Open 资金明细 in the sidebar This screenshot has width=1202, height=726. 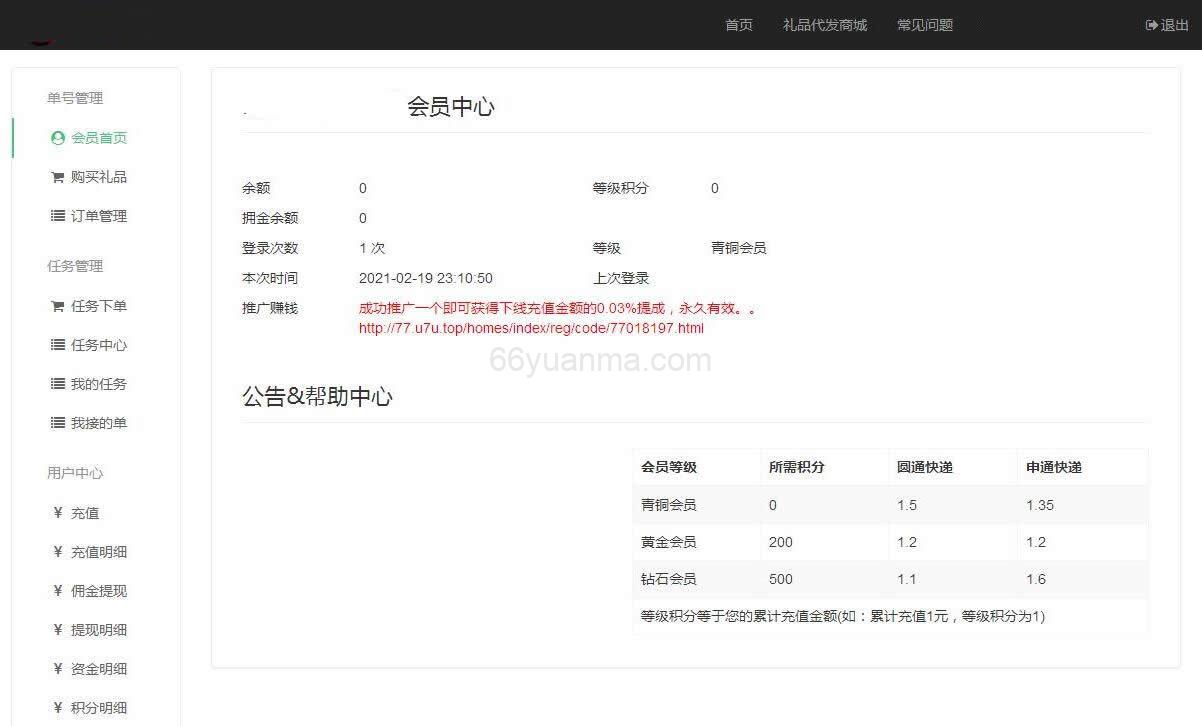coord(98,668)
